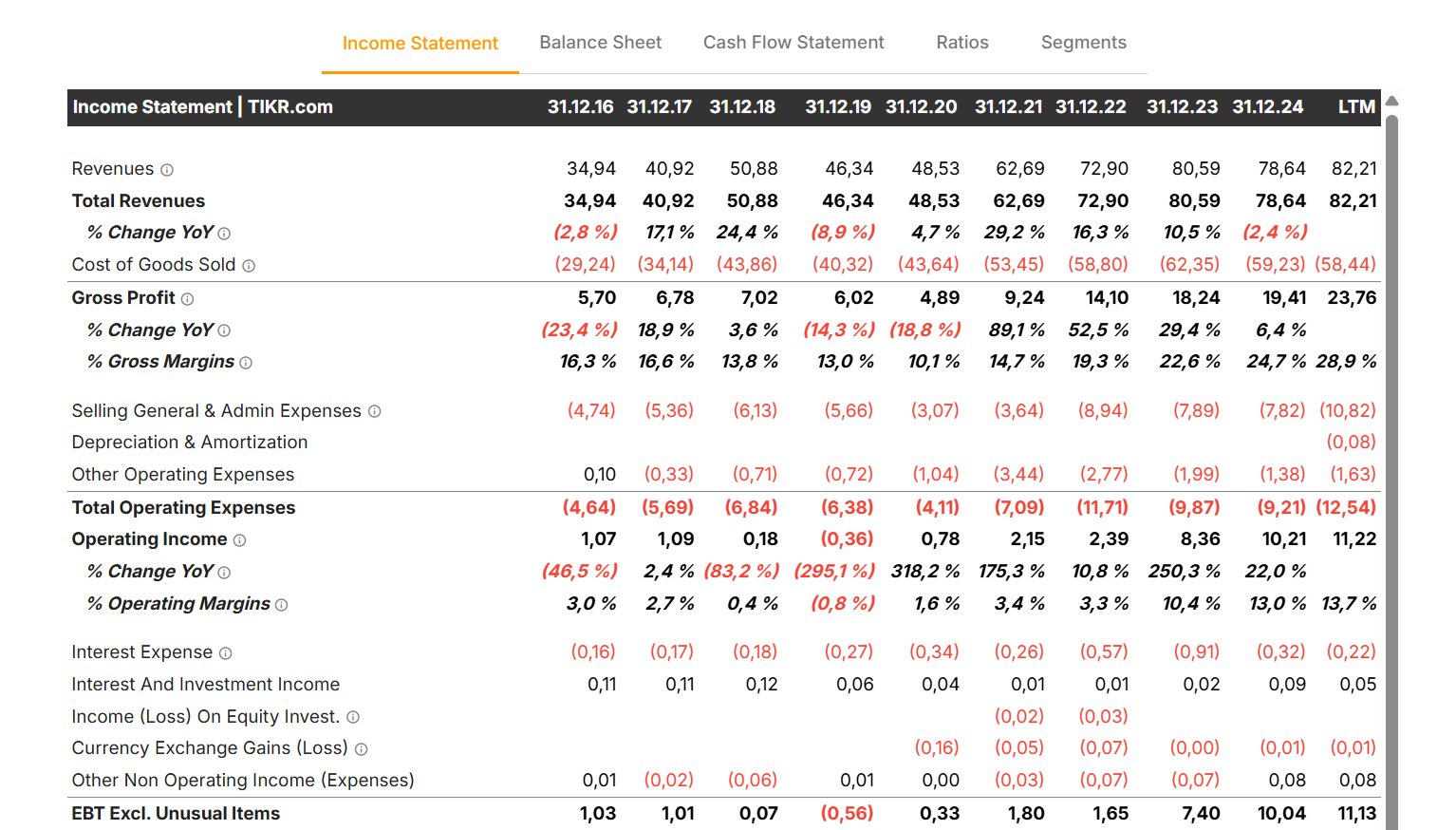Select the Ratios tab
Screen dimensions: 1456x830
961,43
